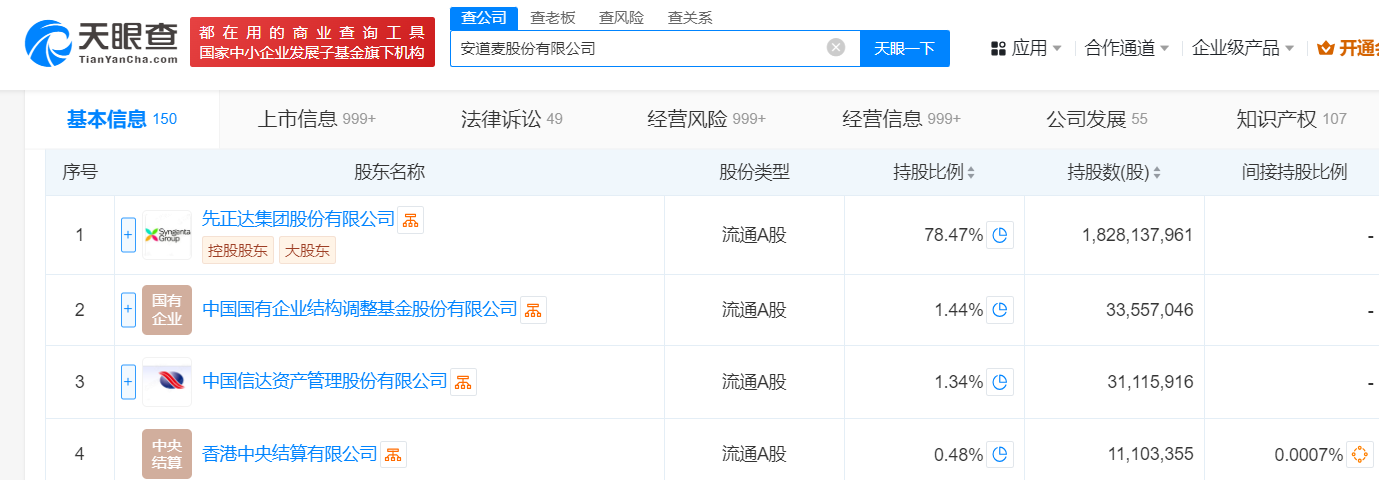The height and width of the screenshot is (480, 1379).
Task: Click the 控股股东 tag
Action: pos(237,251)
